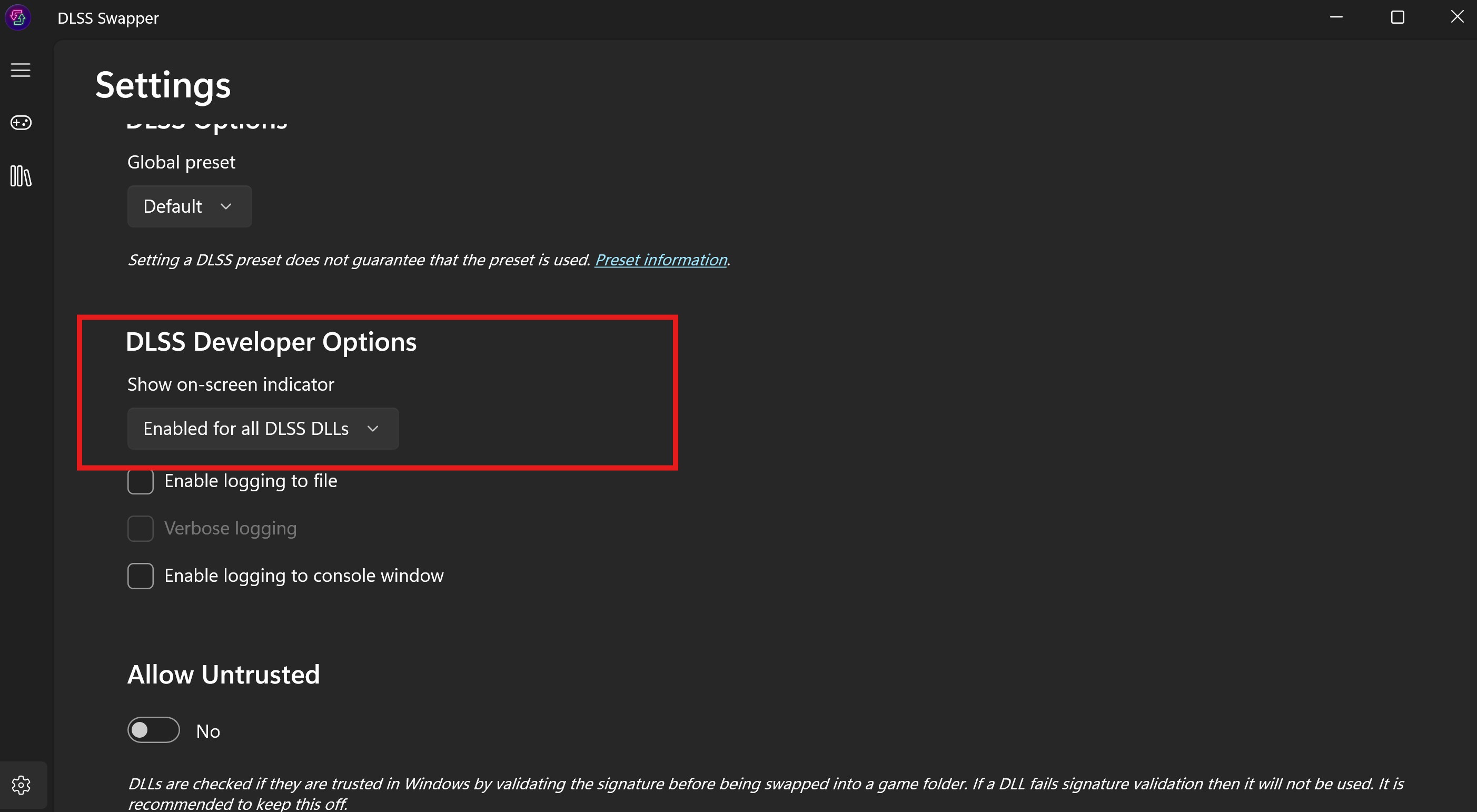Viewport: 1477px width, 812px height.
Task: Minimize the DLSS Swapper window
Action: [x=1336, y=18]
